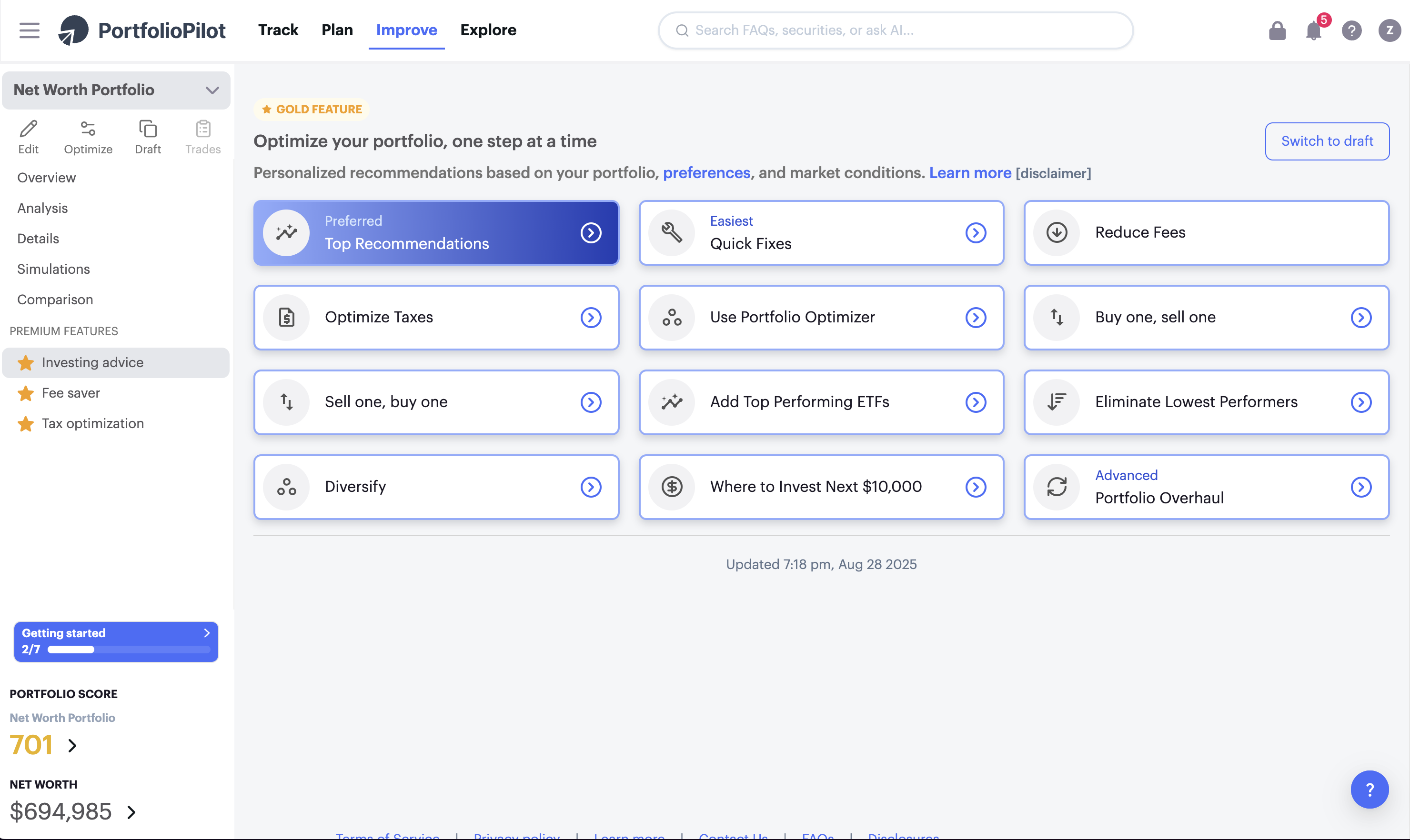Click the Net Worth Portfolio score label
Screen dimensions: 1410x840
(x=62, y=718)
